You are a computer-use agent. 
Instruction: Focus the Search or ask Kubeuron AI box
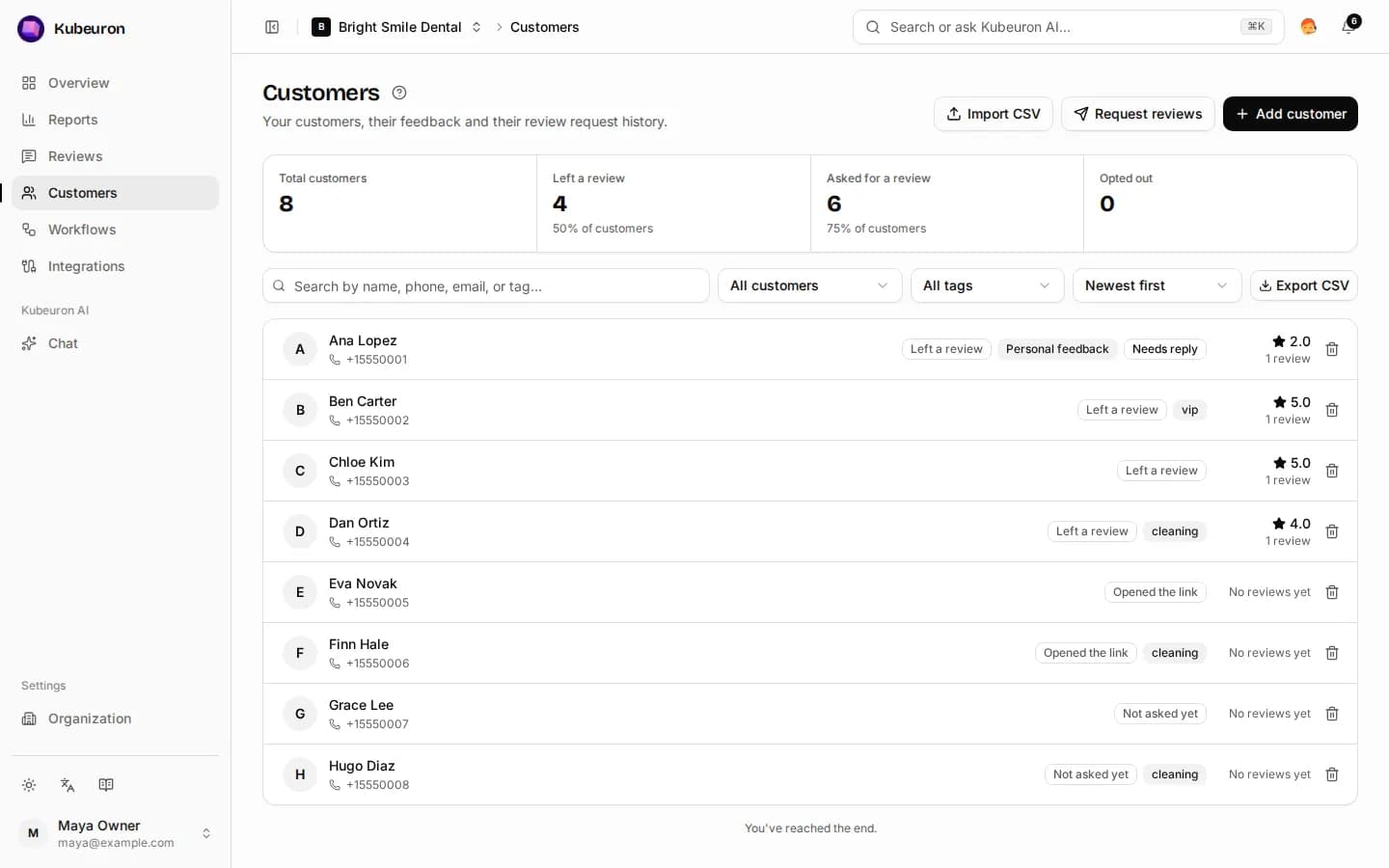1068,27
